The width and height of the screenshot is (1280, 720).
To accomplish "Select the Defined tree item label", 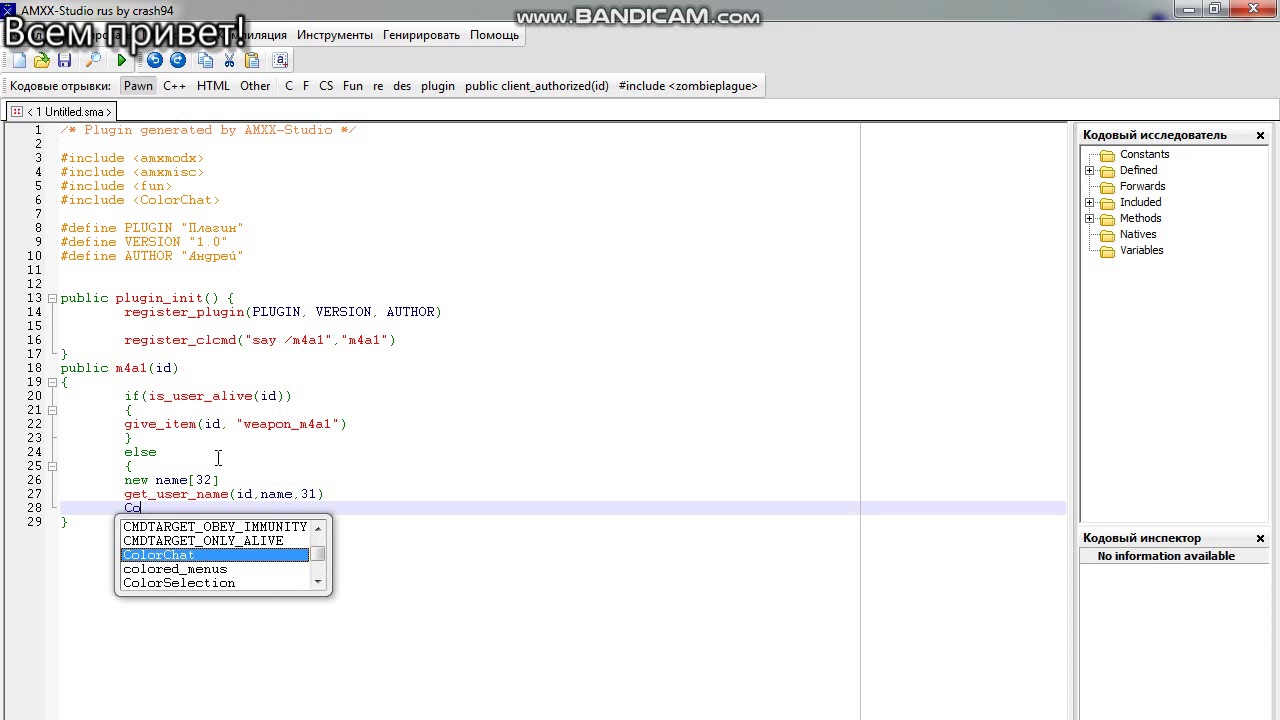I will click(x=1138, y=171).
